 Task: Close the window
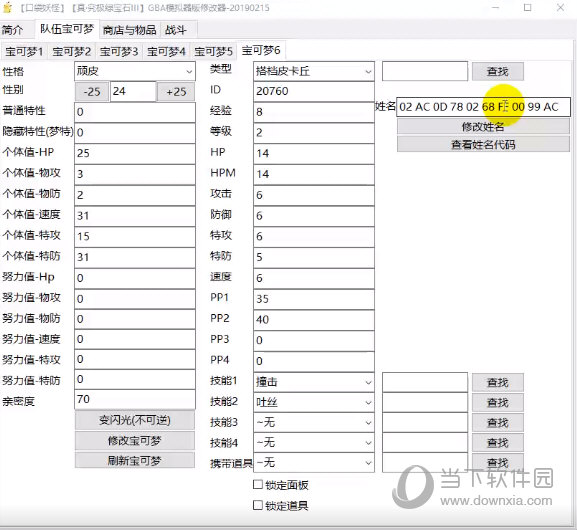560,7
